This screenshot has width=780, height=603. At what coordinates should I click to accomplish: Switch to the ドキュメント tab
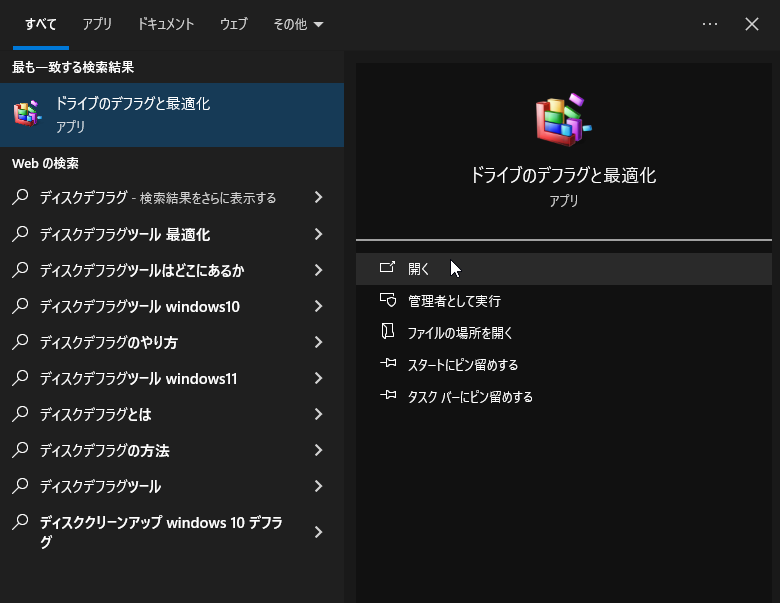coord(166,24)
